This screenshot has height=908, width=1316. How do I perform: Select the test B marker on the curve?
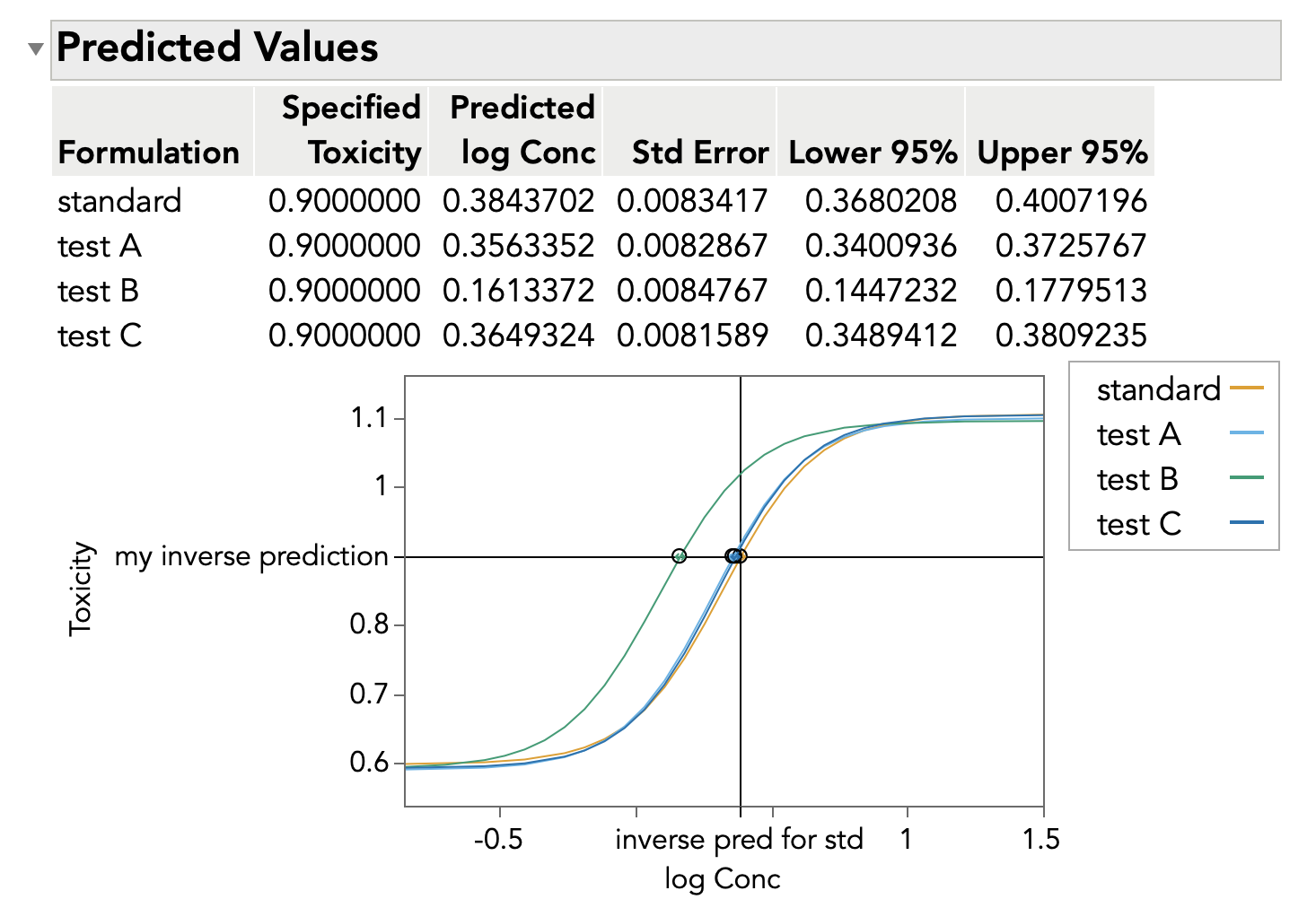680,556
